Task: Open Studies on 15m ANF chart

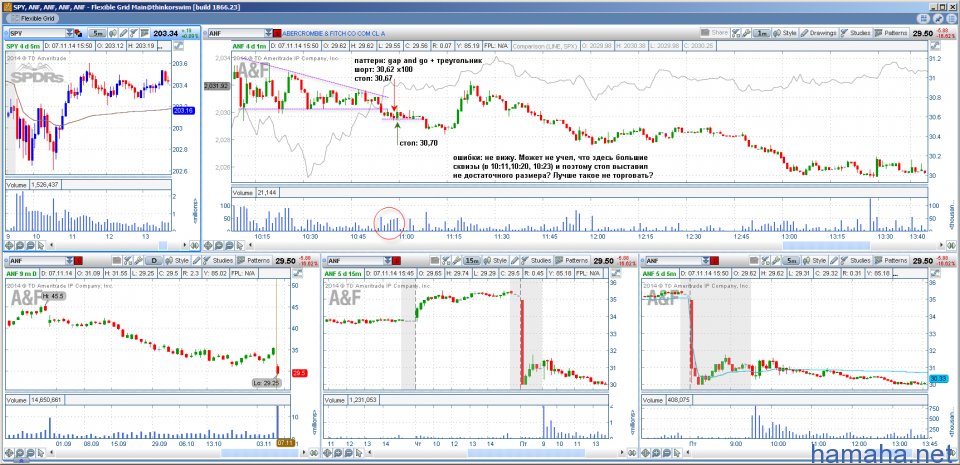Action: coord(536,261)
